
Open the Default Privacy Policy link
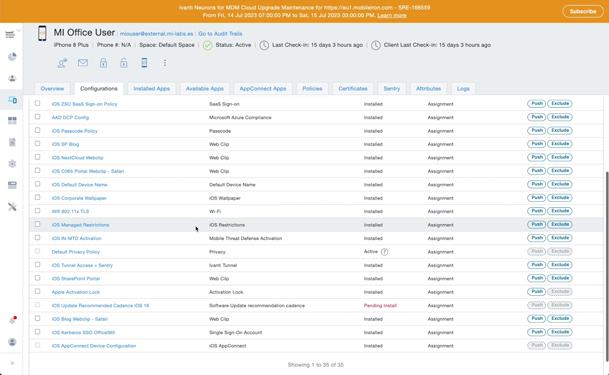click(x=76, y=252)
